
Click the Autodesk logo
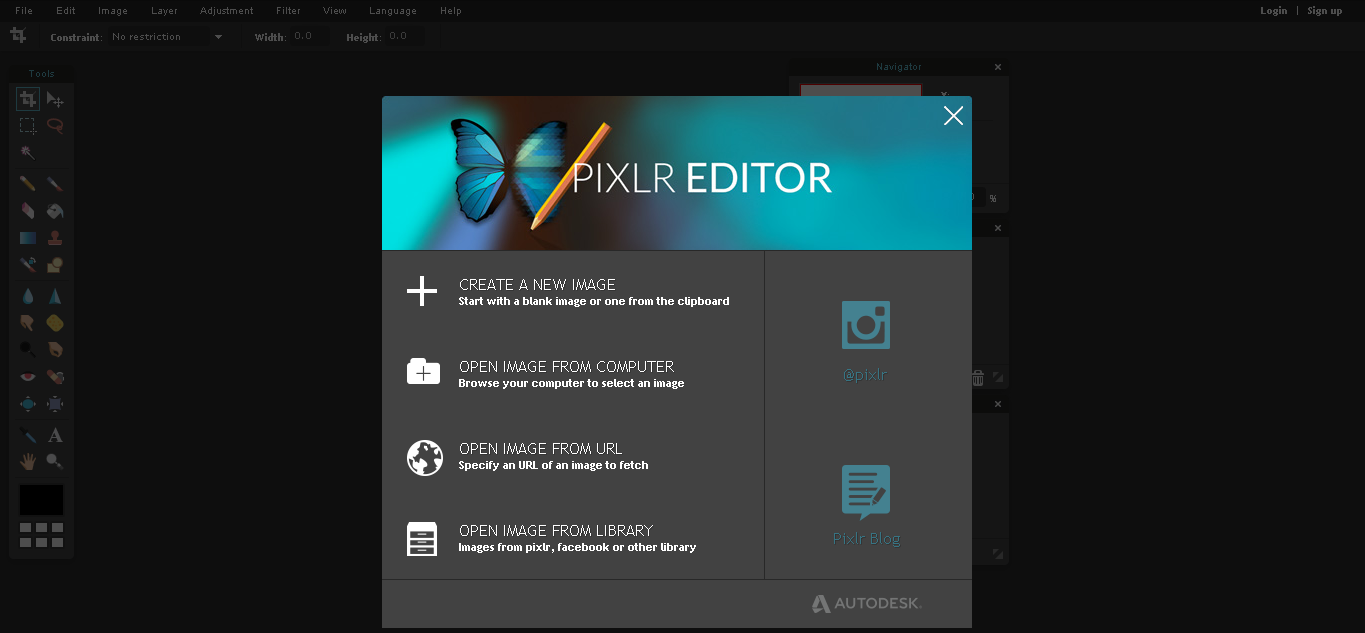866,604
